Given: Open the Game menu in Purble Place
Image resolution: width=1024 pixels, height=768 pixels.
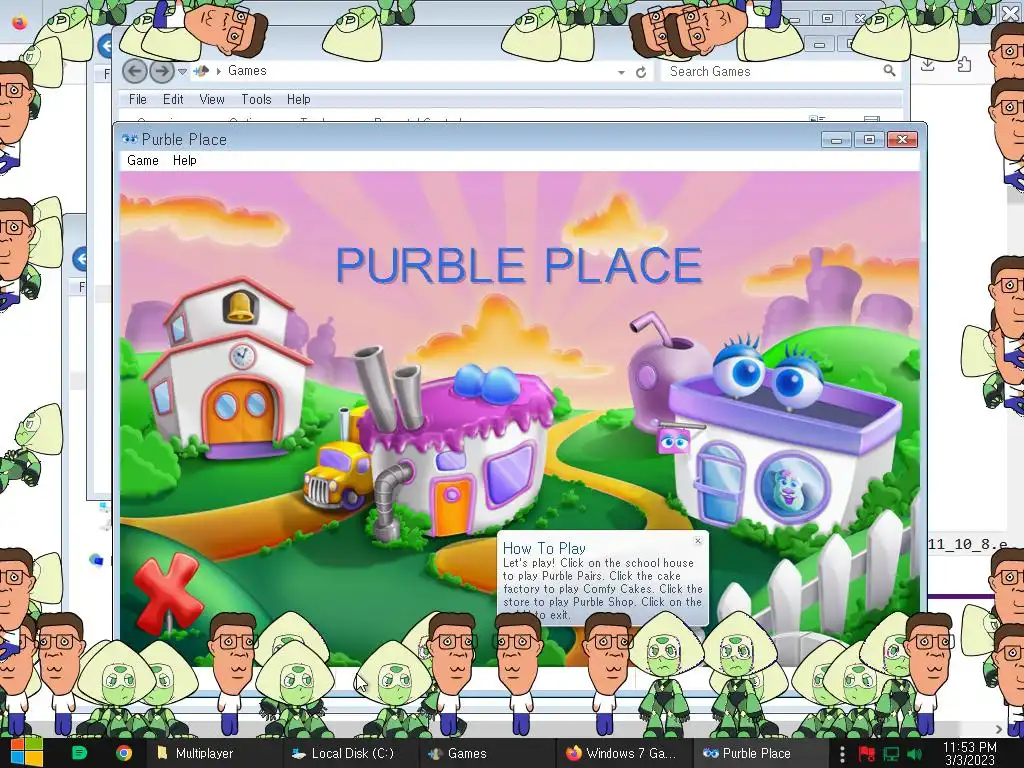Looking at the screenshot, I should (143, 161).
